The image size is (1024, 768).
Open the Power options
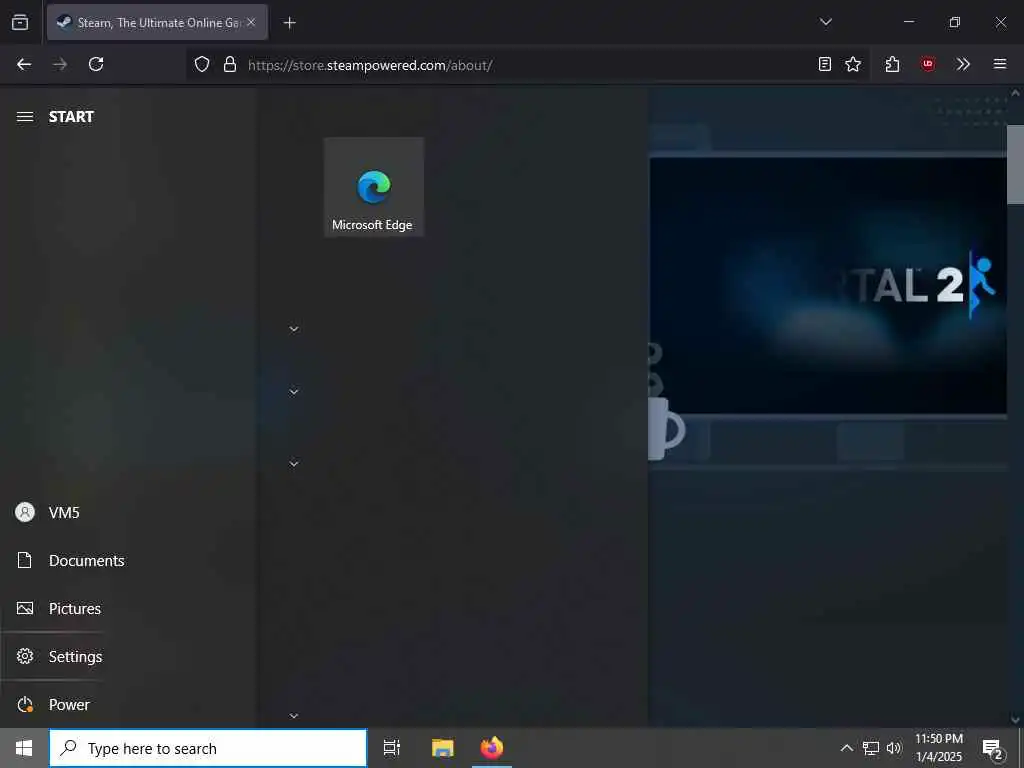54,705
